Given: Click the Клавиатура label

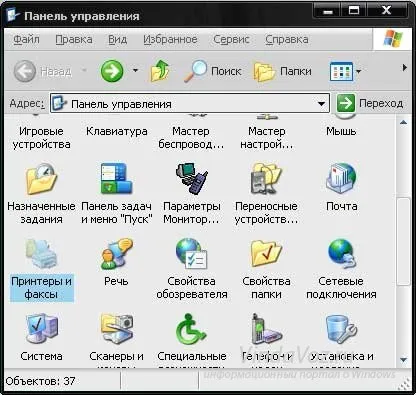Looking at the screenshot, I should click(x=117, y=131).
